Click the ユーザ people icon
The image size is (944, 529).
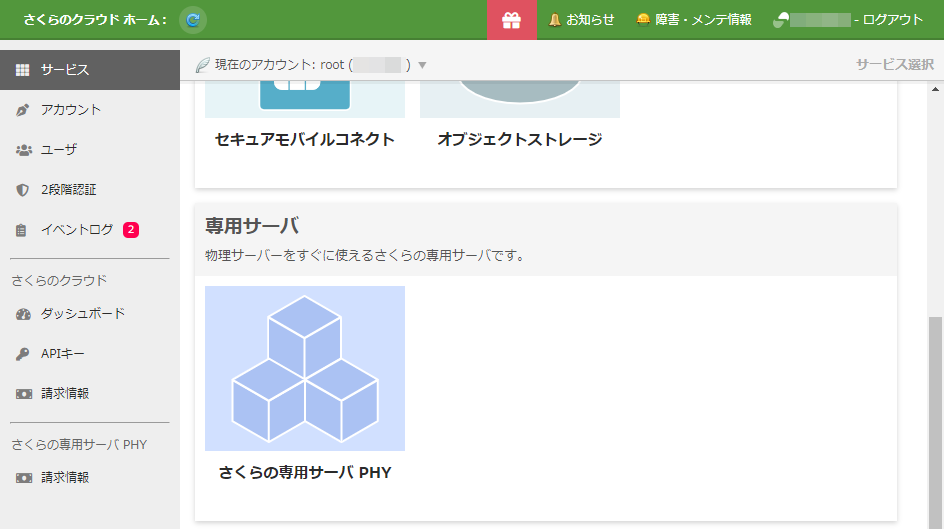point(23,150)
